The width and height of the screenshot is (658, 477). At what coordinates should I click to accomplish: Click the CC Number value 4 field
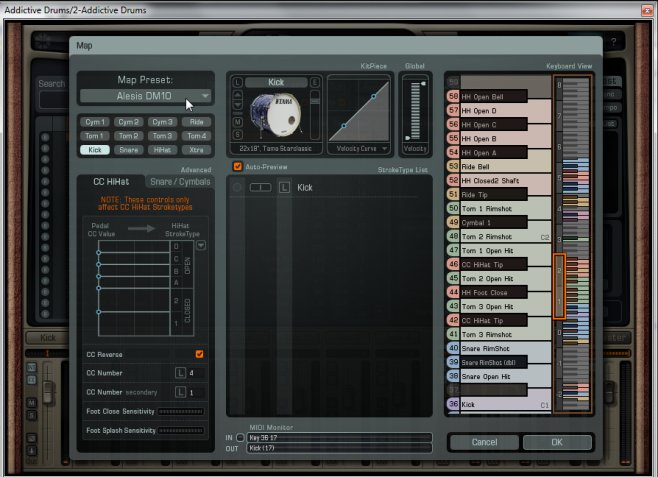point(196,373)
